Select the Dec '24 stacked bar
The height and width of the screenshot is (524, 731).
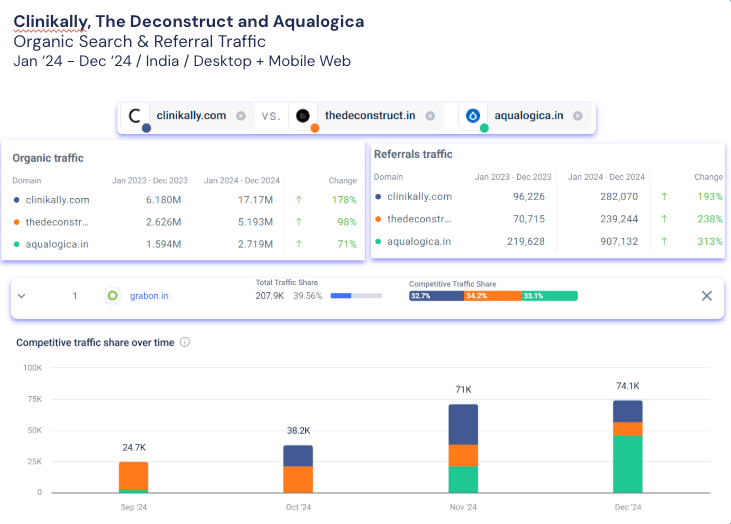628,447
